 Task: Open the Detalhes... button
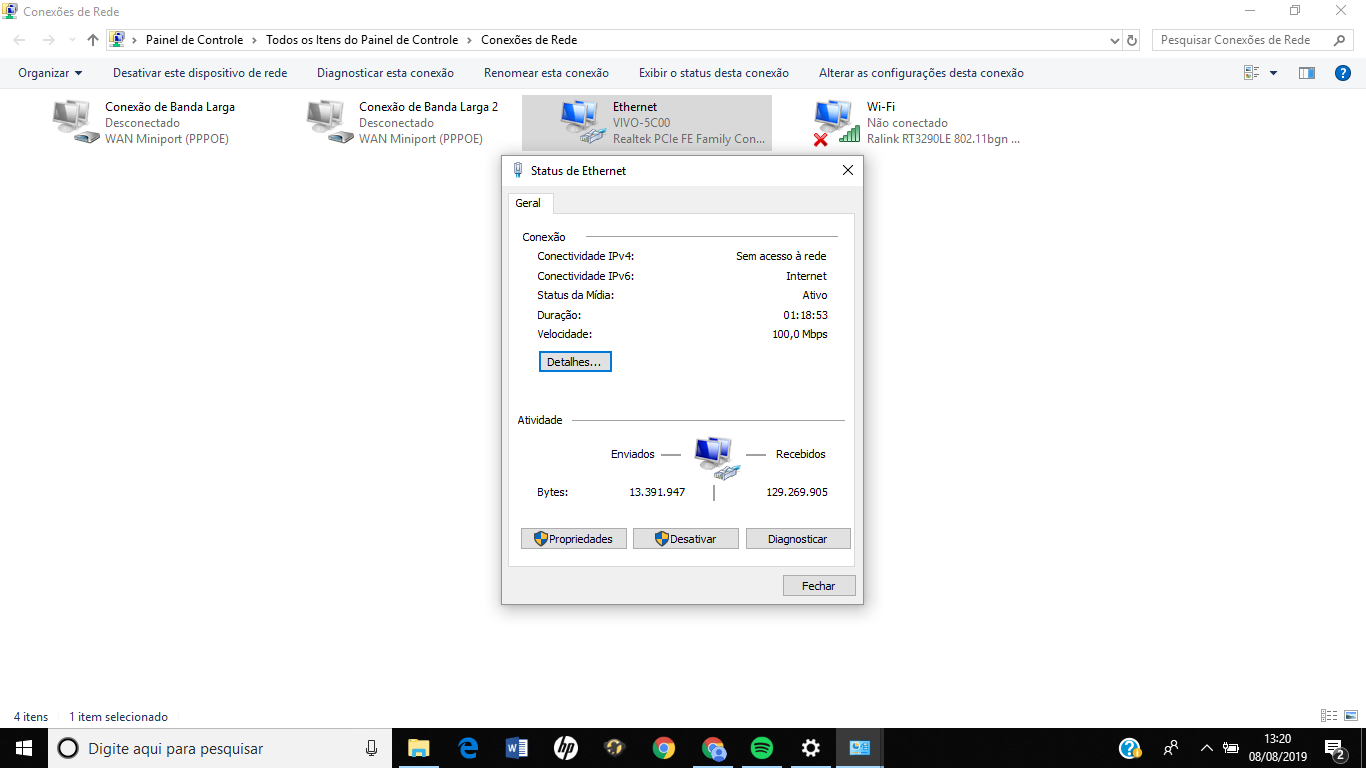click(x=575, y=362)
